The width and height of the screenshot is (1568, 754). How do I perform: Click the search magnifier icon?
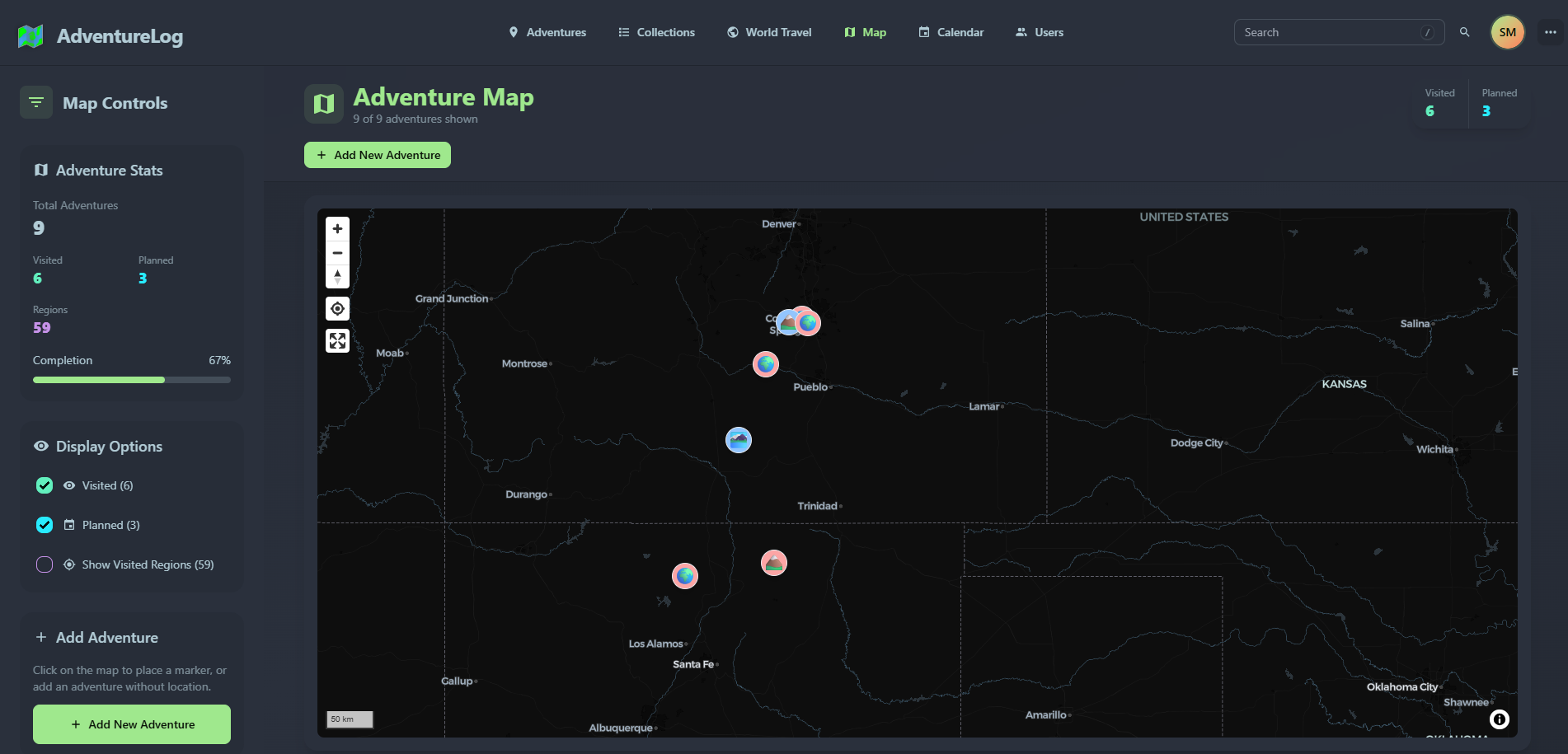tap(1465, 32)
